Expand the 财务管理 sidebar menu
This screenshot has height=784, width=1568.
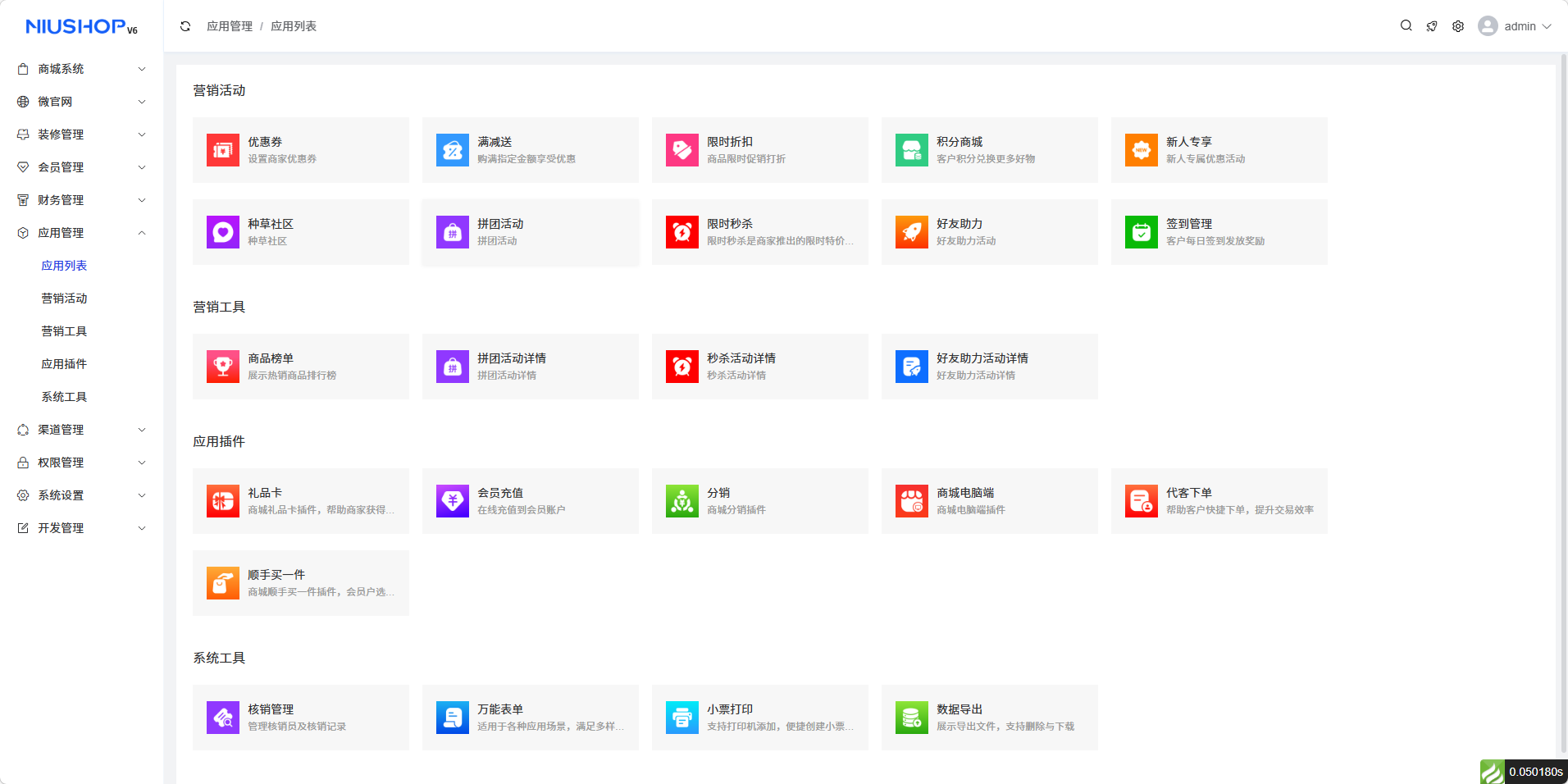[x=82, y=200]
